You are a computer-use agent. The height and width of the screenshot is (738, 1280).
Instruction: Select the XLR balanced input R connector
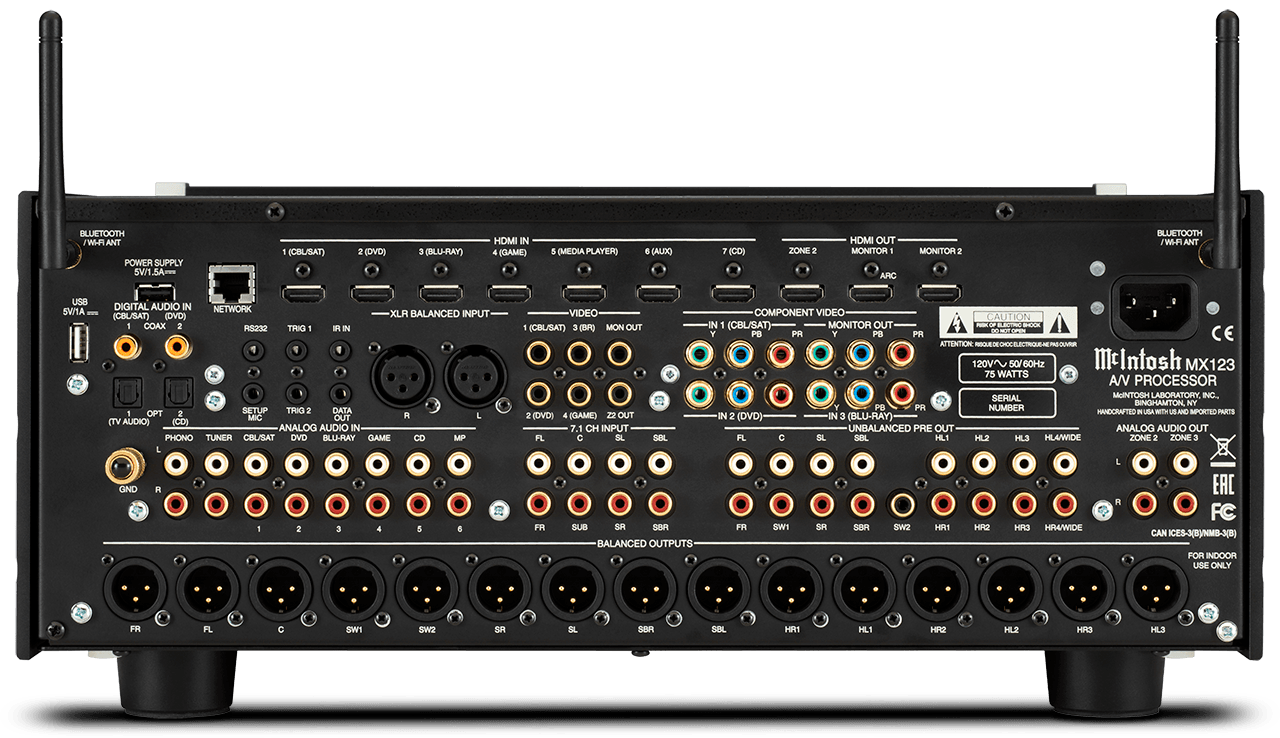pyautogui.click(x=400, y=376)
